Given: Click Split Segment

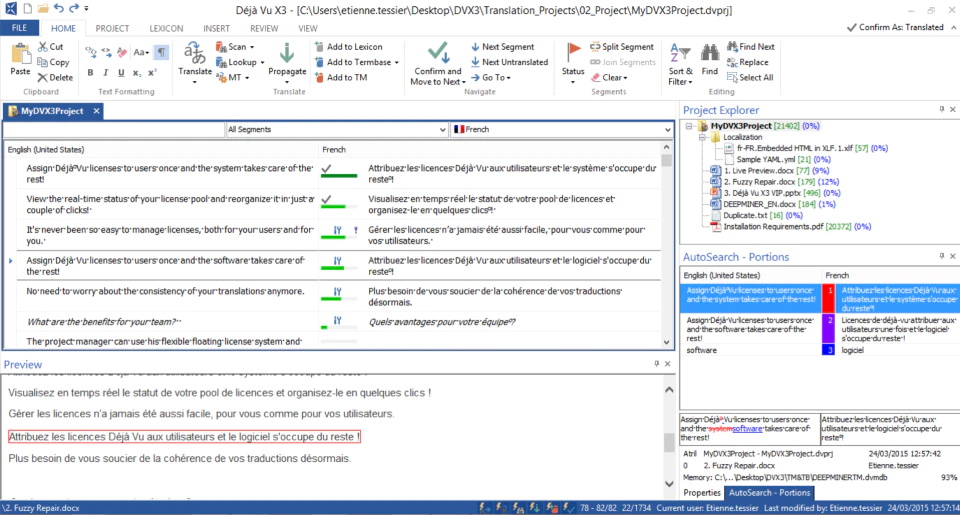Looking at the screenshot, I should 622,47.
